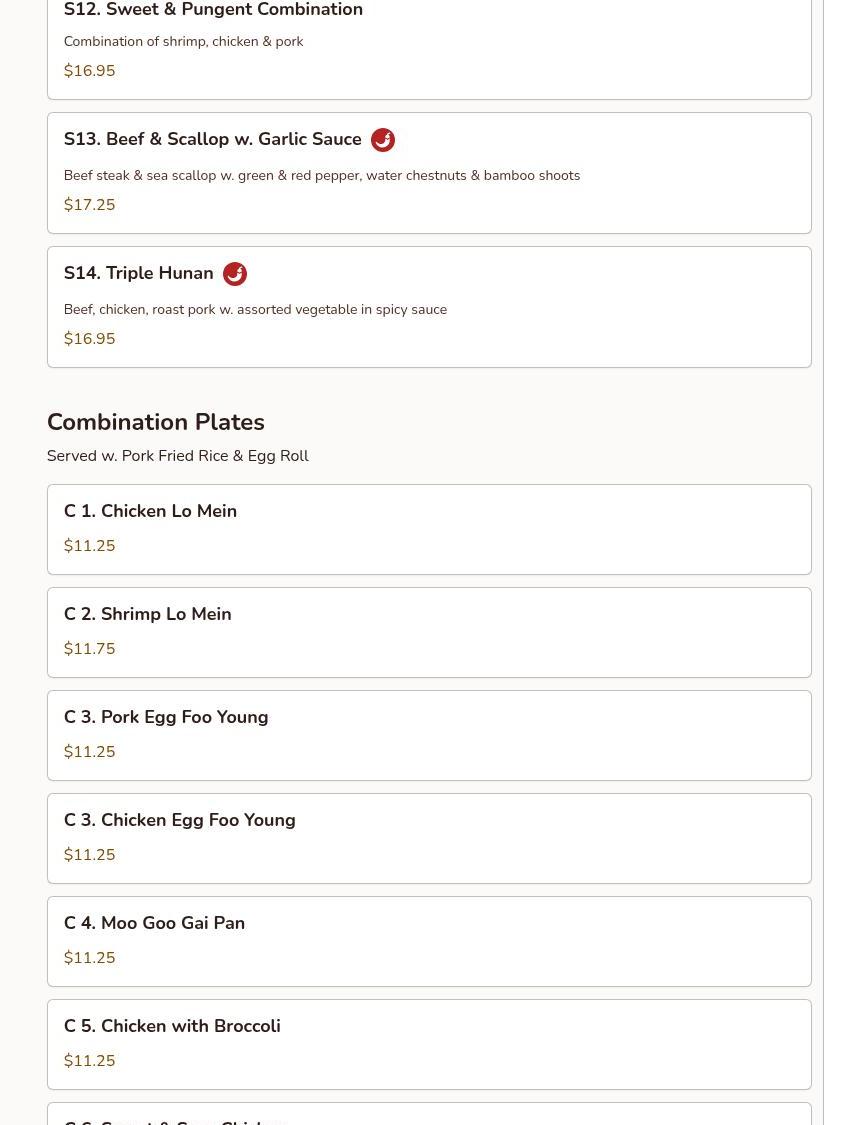Select S13. Beef & Scallop w. Garlic Sauce
The height and width of the screenshot is (1125, 844).
point(212,140)
